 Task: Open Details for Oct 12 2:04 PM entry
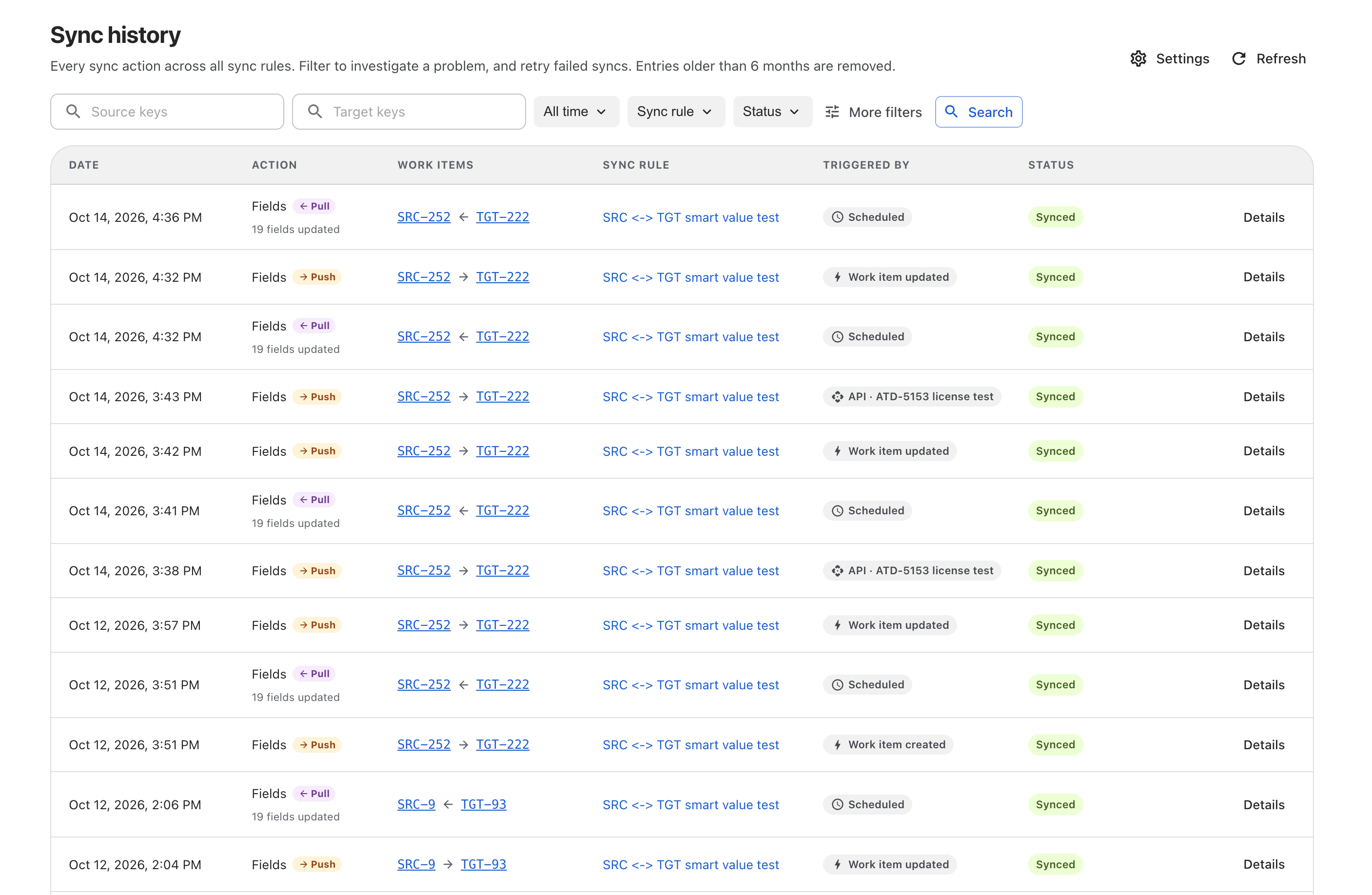[x=1264, y=864]
